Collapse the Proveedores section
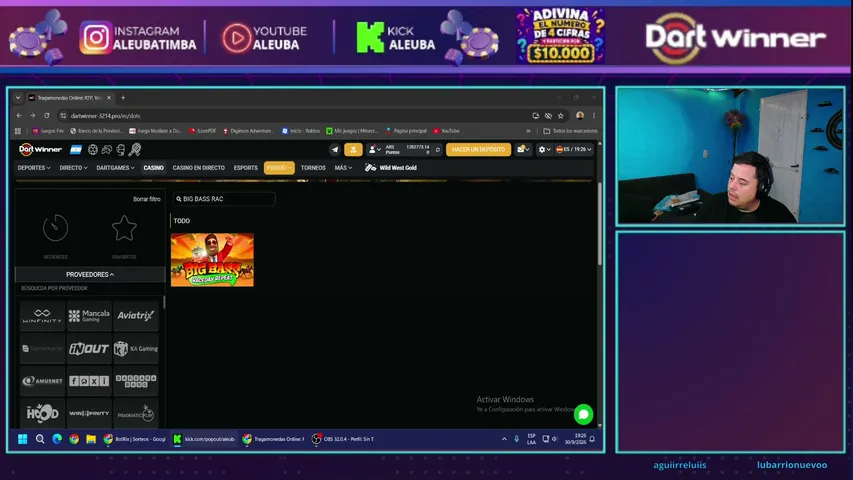Screen dimensions: 853x480 (90, 274)
